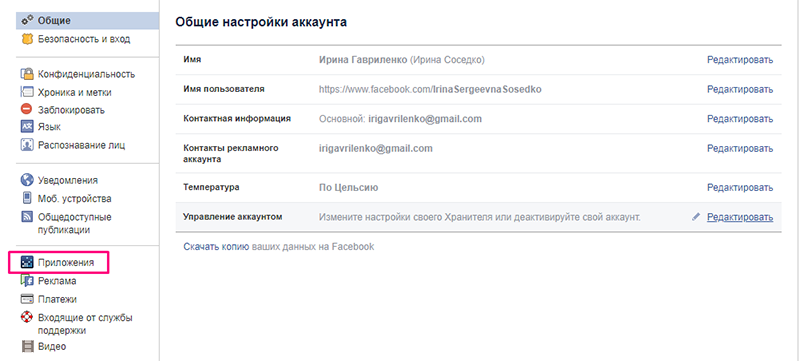The image size is (800, 361).
Task: Click the lock icon for Конфиденциальность
Action: 27,74
